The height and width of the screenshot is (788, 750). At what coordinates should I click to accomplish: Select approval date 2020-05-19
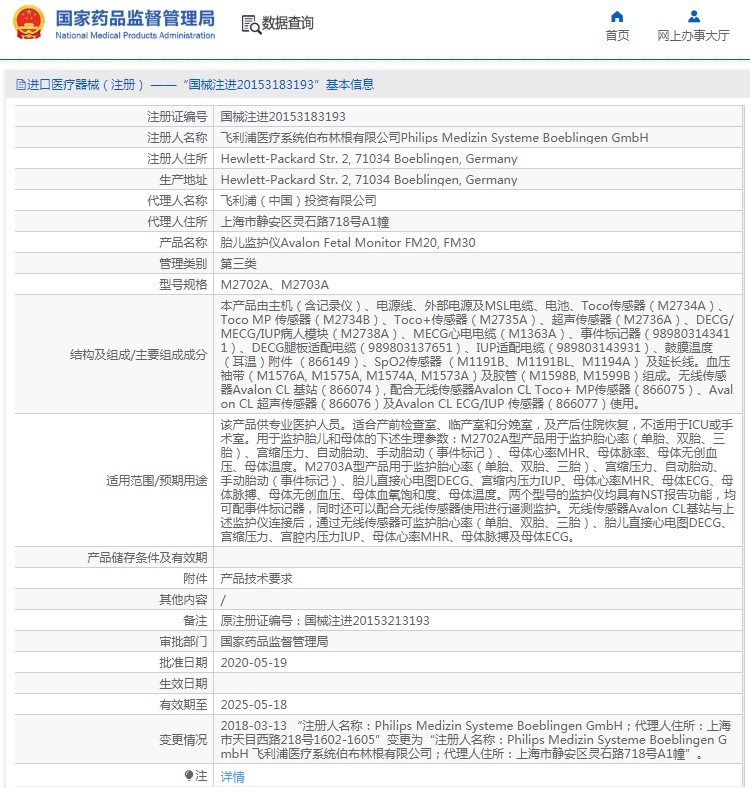(x=253, y=663)
